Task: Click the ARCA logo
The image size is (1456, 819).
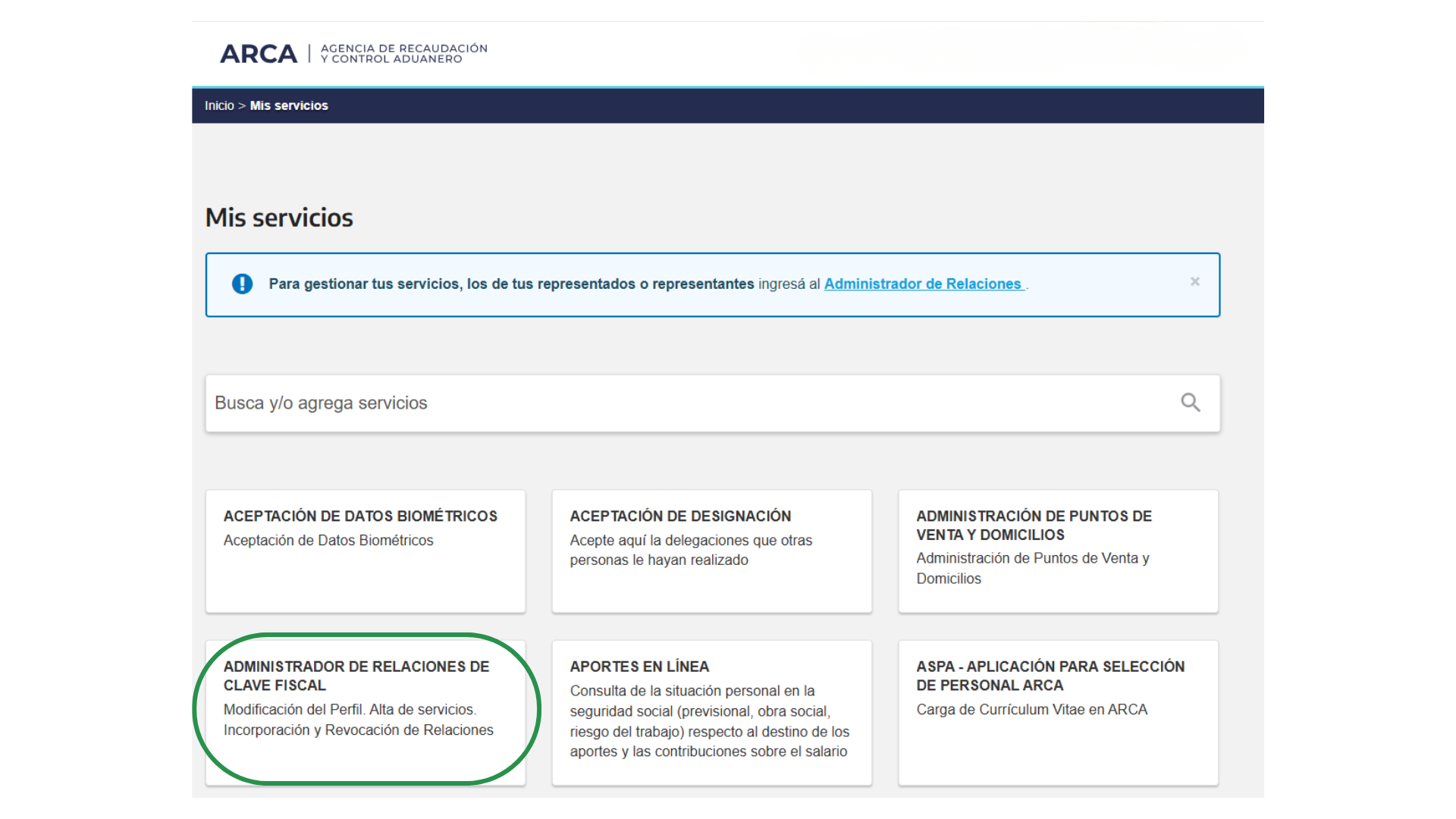Action: click(259, 54)
